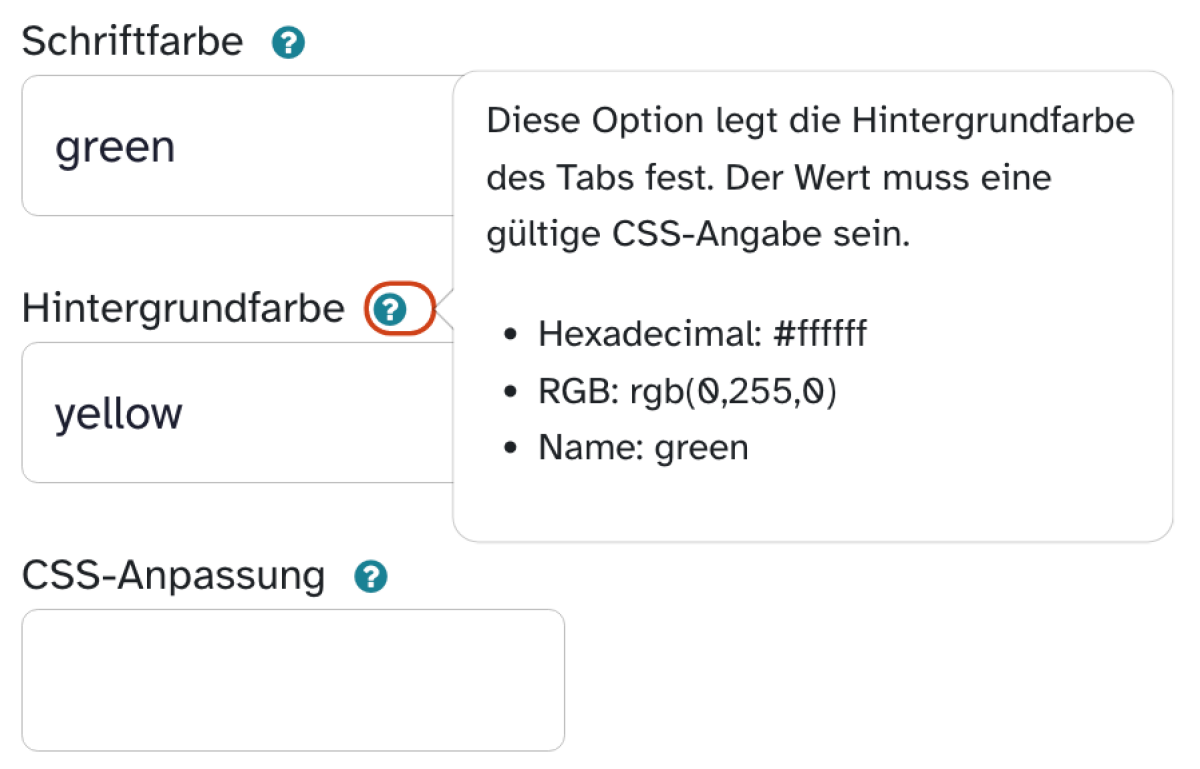Focus the Schriftfarbe field containing green
Image resolution: width=1200 pixels, height=769 pixels.
(x=238, y=146)
